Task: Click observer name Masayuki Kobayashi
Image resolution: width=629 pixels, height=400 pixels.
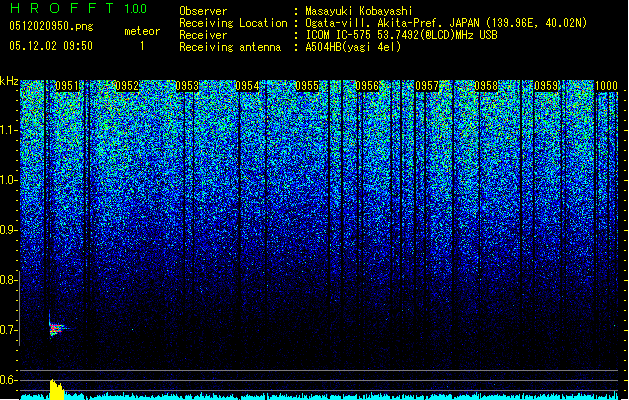Action: pyautogui.click(x=359, y=11)
